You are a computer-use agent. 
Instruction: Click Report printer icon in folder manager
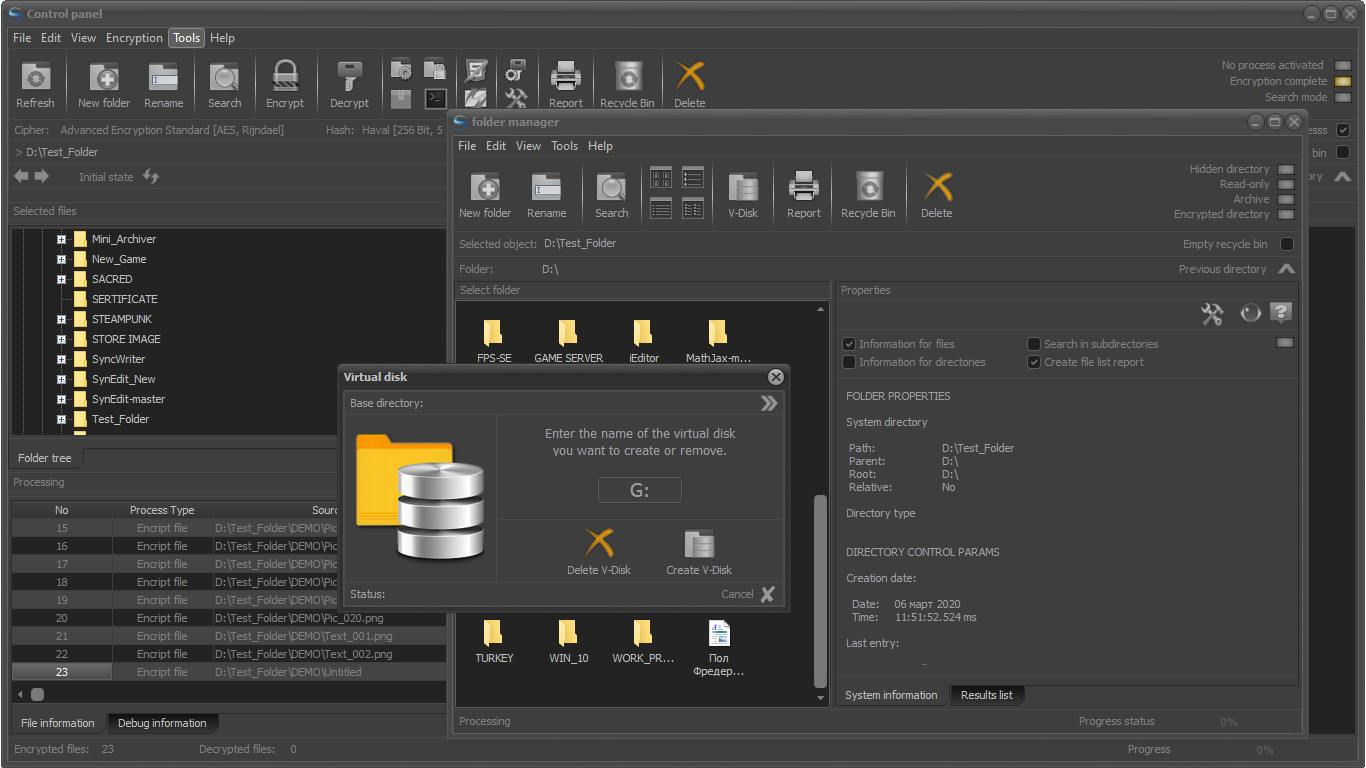(x=803, y=188)
